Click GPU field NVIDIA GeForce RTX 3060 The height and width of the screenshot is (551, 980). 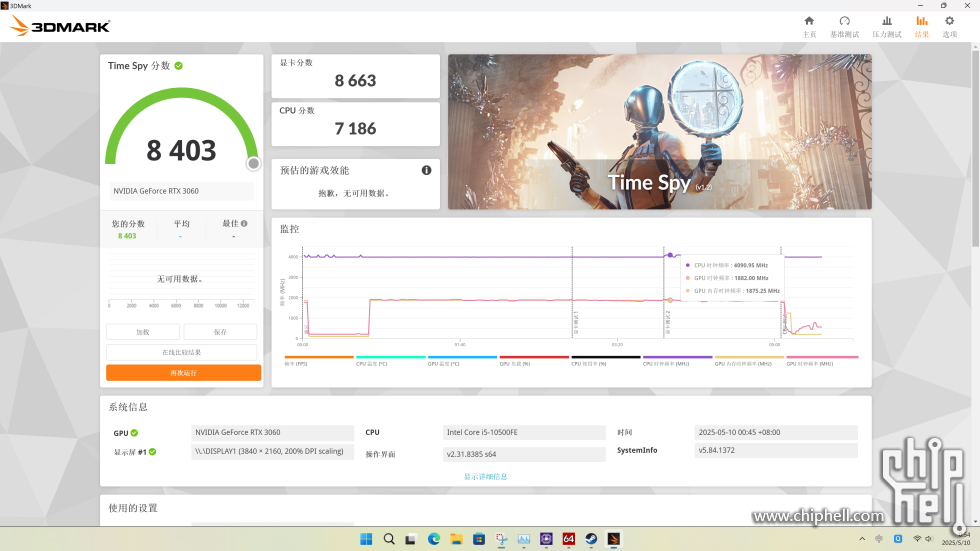(272, 432)
